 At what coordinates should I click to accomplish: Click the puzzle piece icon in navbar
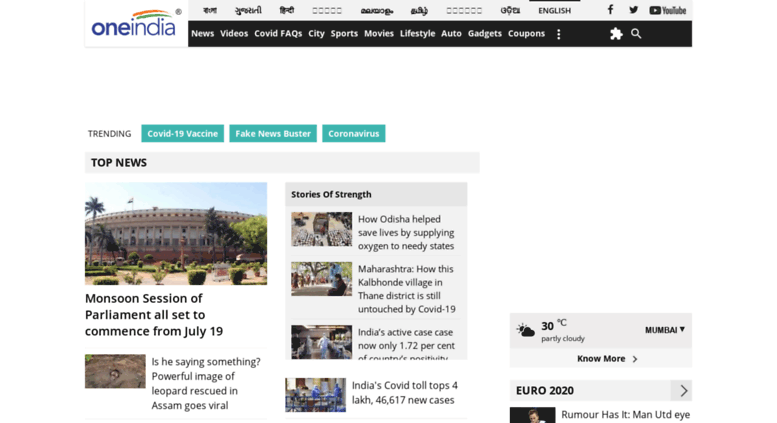tap(616, 34)
